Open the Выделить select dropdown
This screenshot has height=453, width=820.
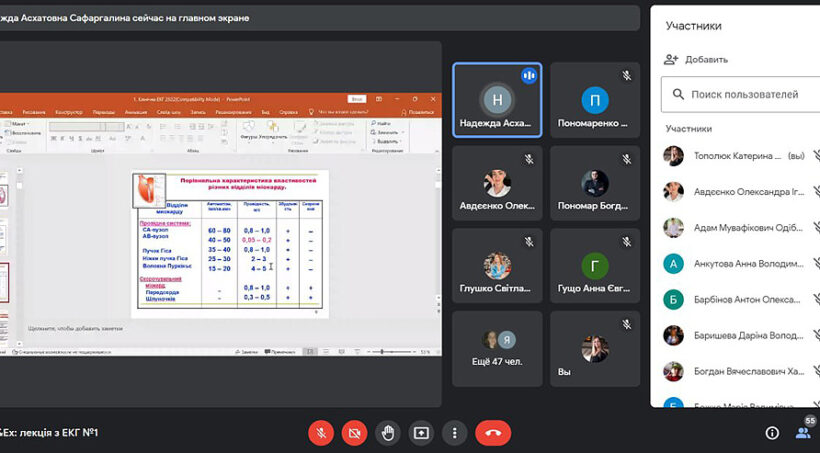tap(387, 141)
